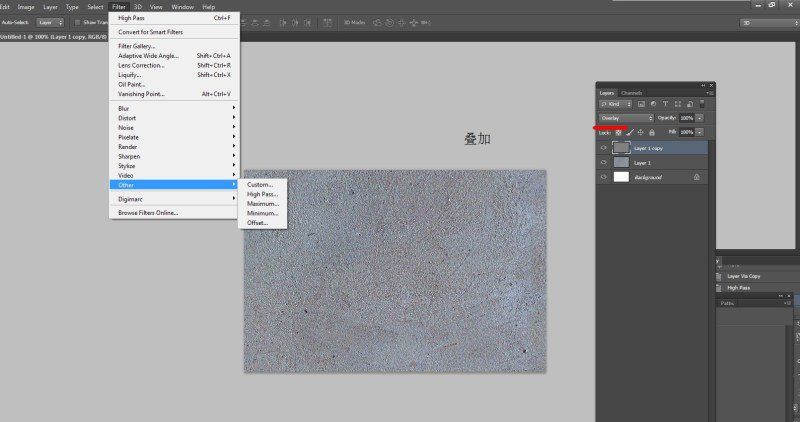Image resolution: width=800 pixels, height=422 pixels.
Task: Click the Opacity 100% field
Action: (x=687, y=118)
